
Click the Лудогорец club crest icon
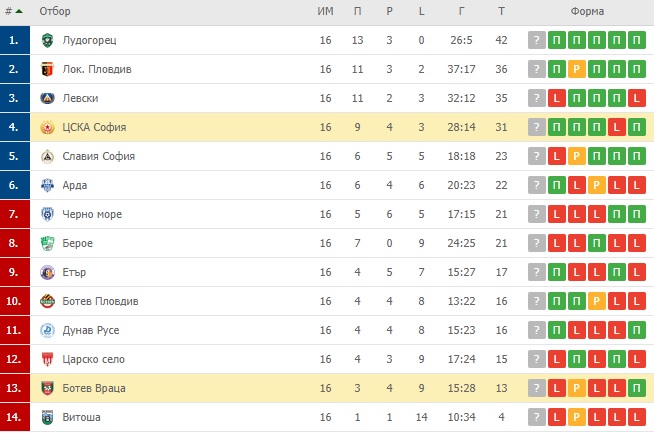coord(48,40)
